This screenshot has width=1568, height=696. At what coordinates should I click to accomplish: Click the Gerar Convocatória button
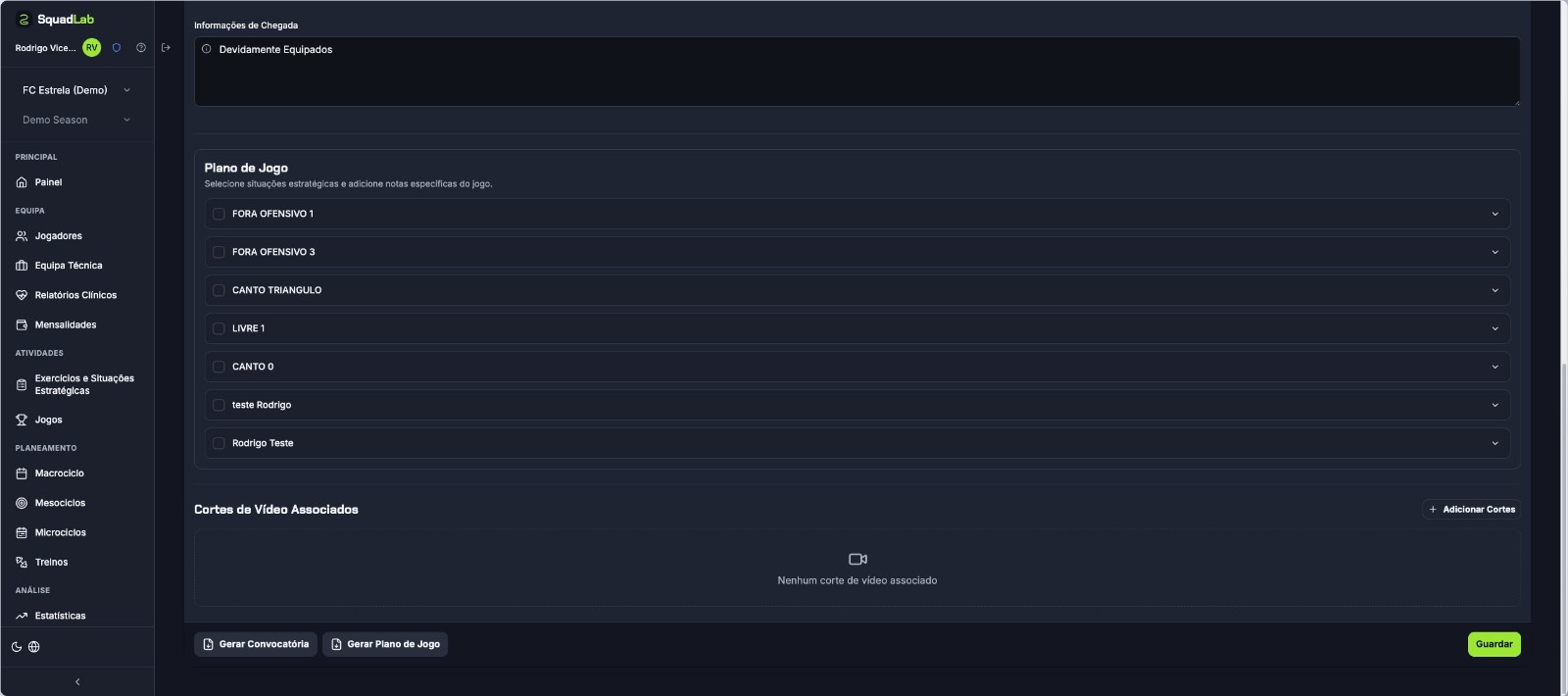[x=256, y=644]
